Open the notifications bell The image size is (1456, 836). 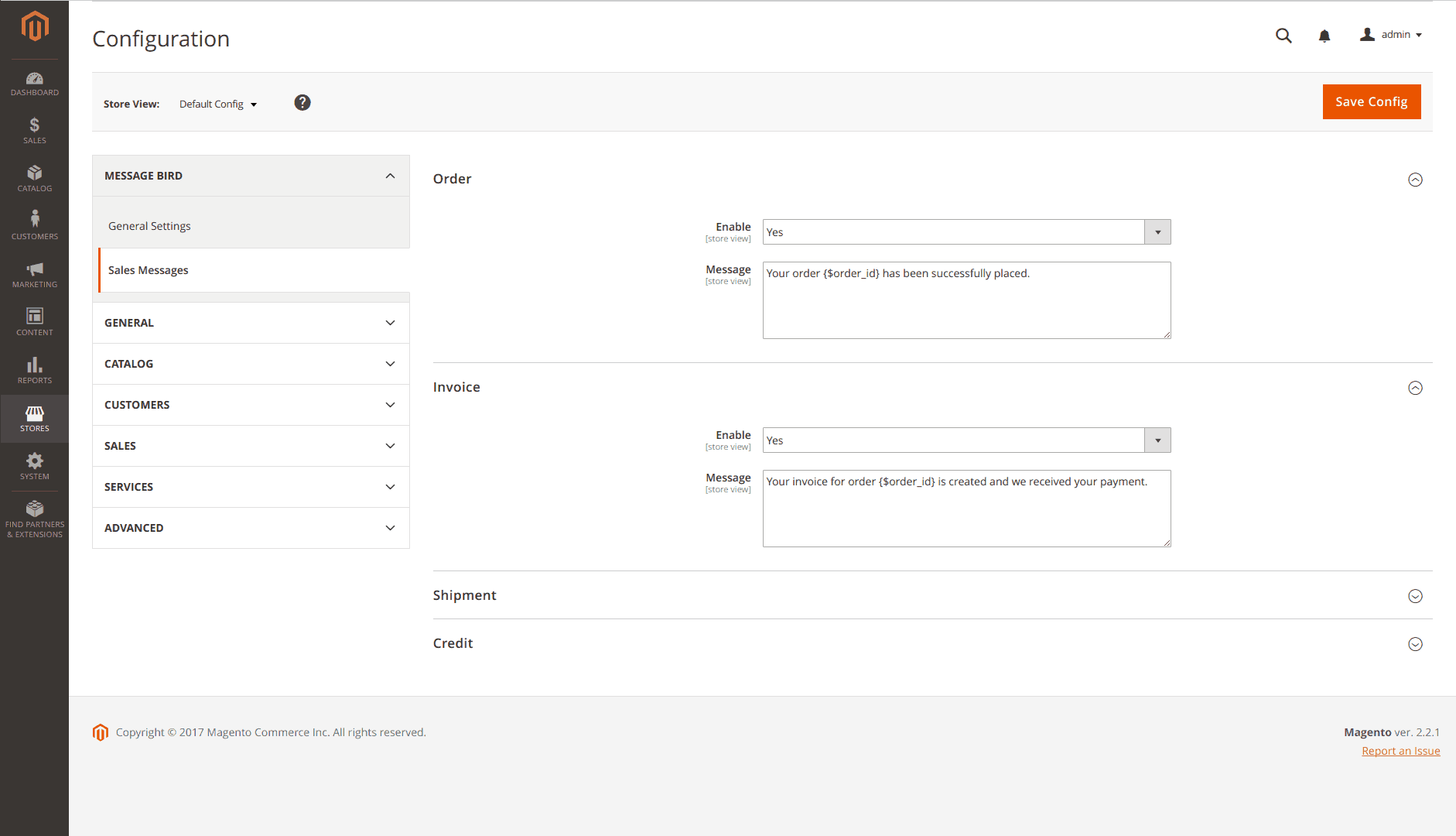[1324, 36]
